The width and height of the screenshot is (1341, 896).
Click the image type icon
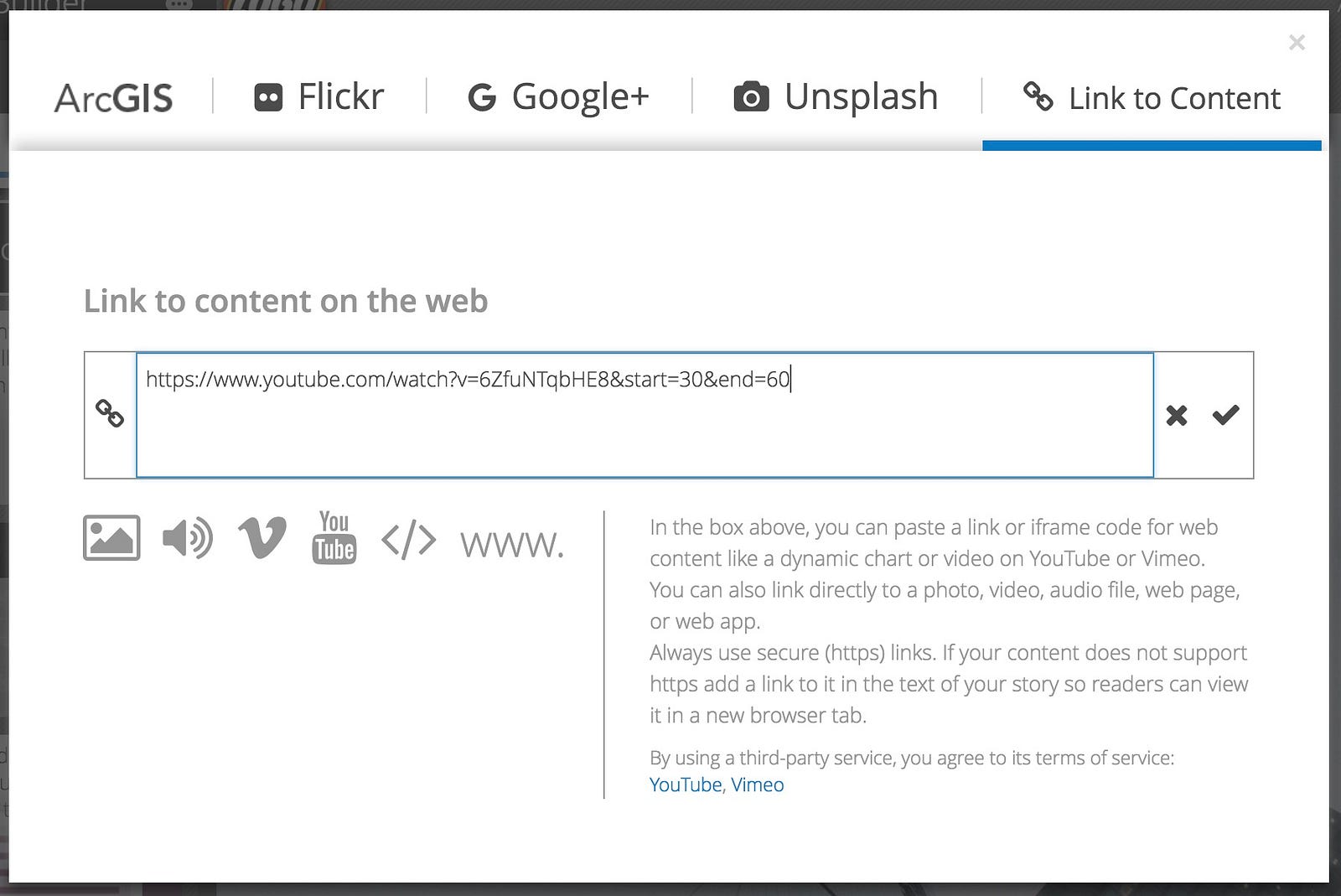[111, 537]
